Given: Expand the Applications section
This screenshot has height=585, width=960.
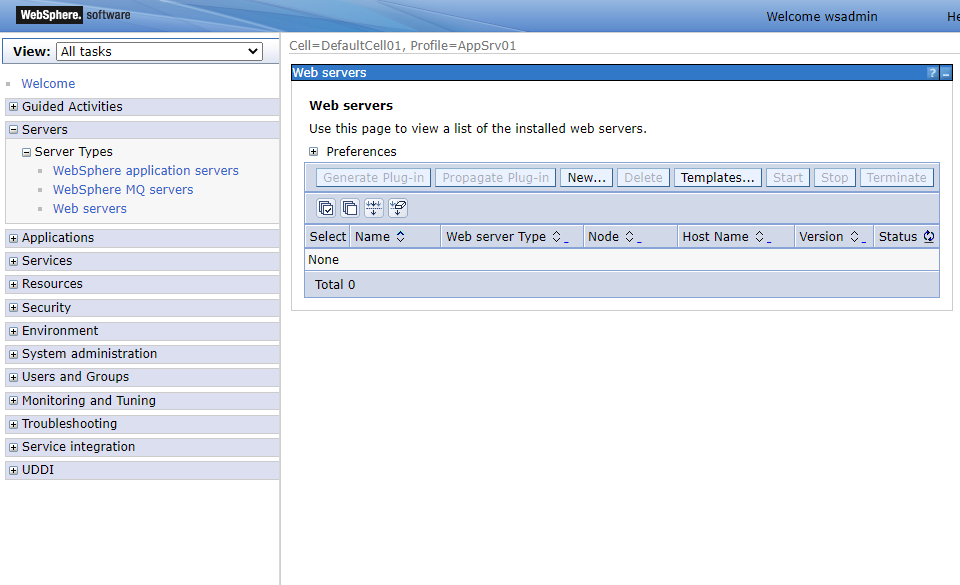Looking at the screenshot, I should pos(13,238).
